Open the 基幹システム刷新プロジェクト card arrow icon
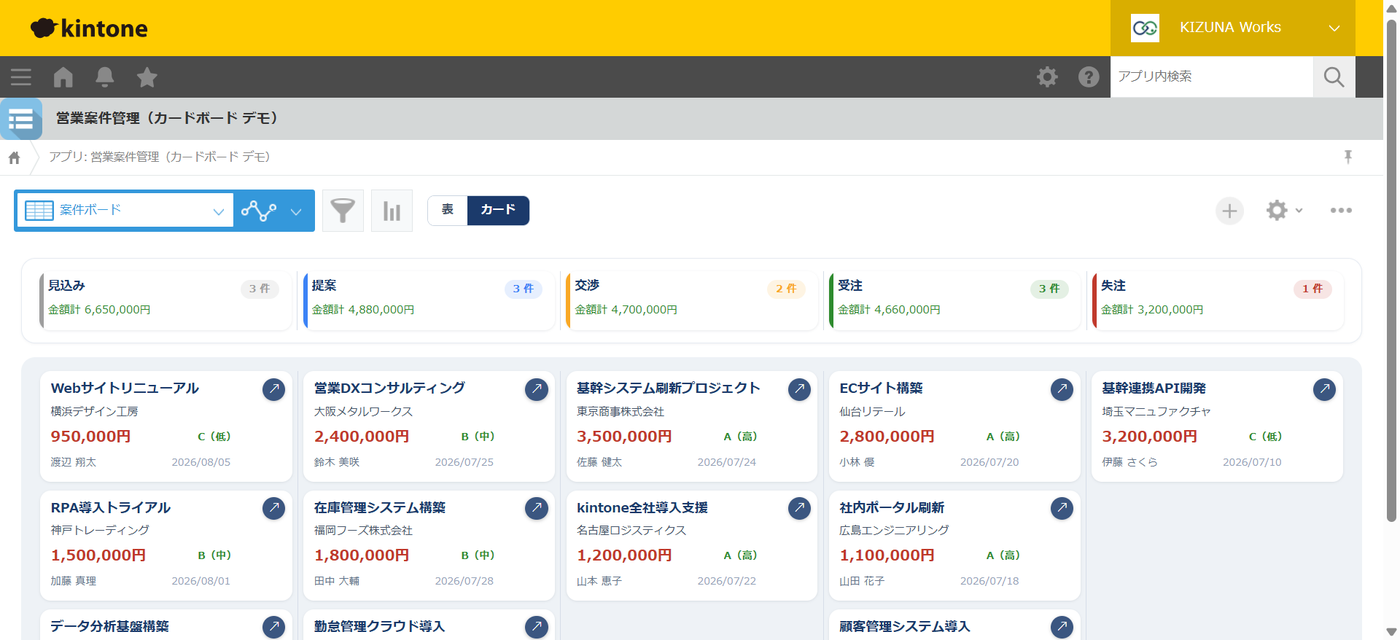 coord(800,390)
